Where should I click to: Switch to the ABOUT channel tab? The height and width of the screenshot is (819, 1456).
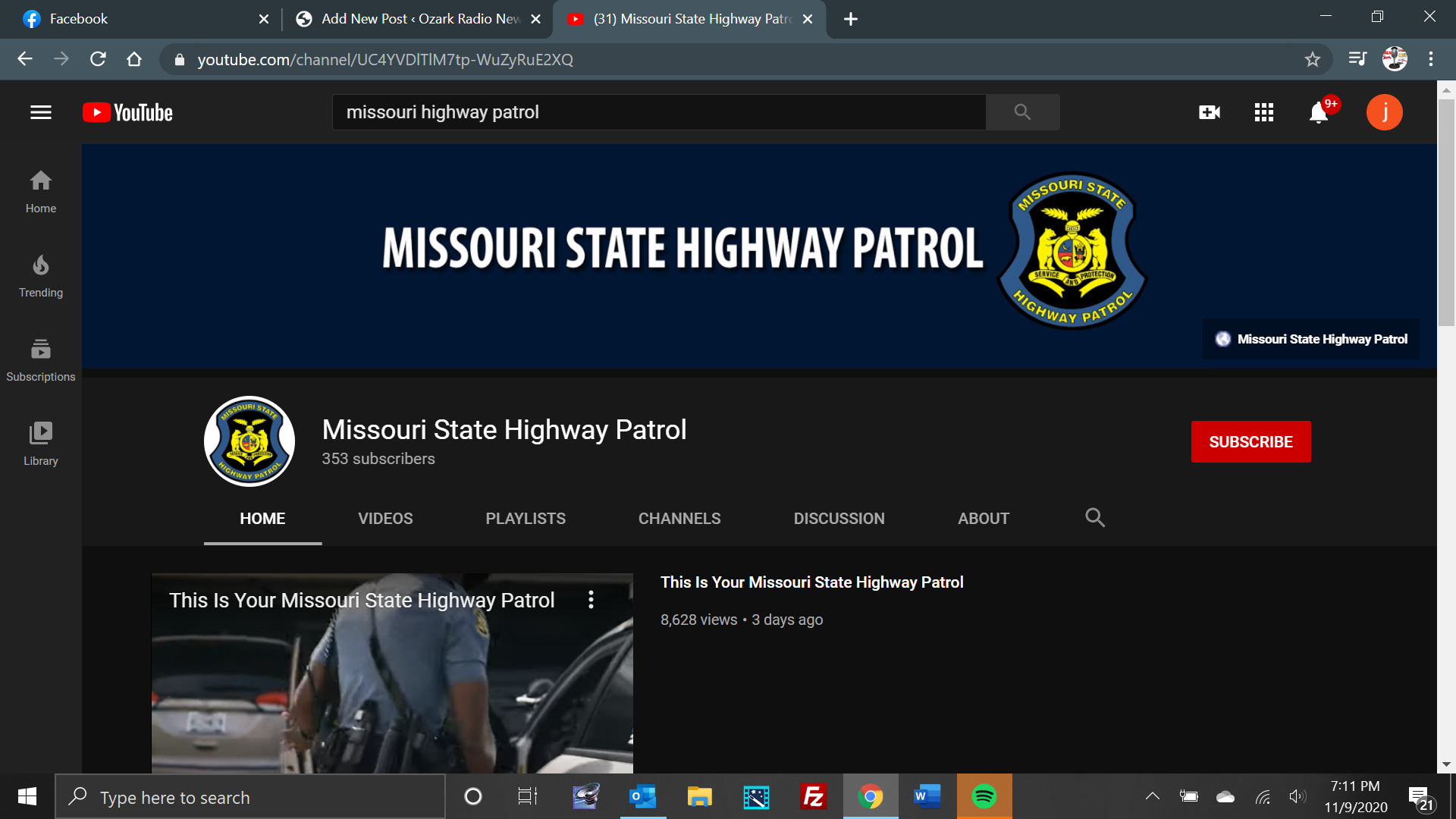click(983, 519)
